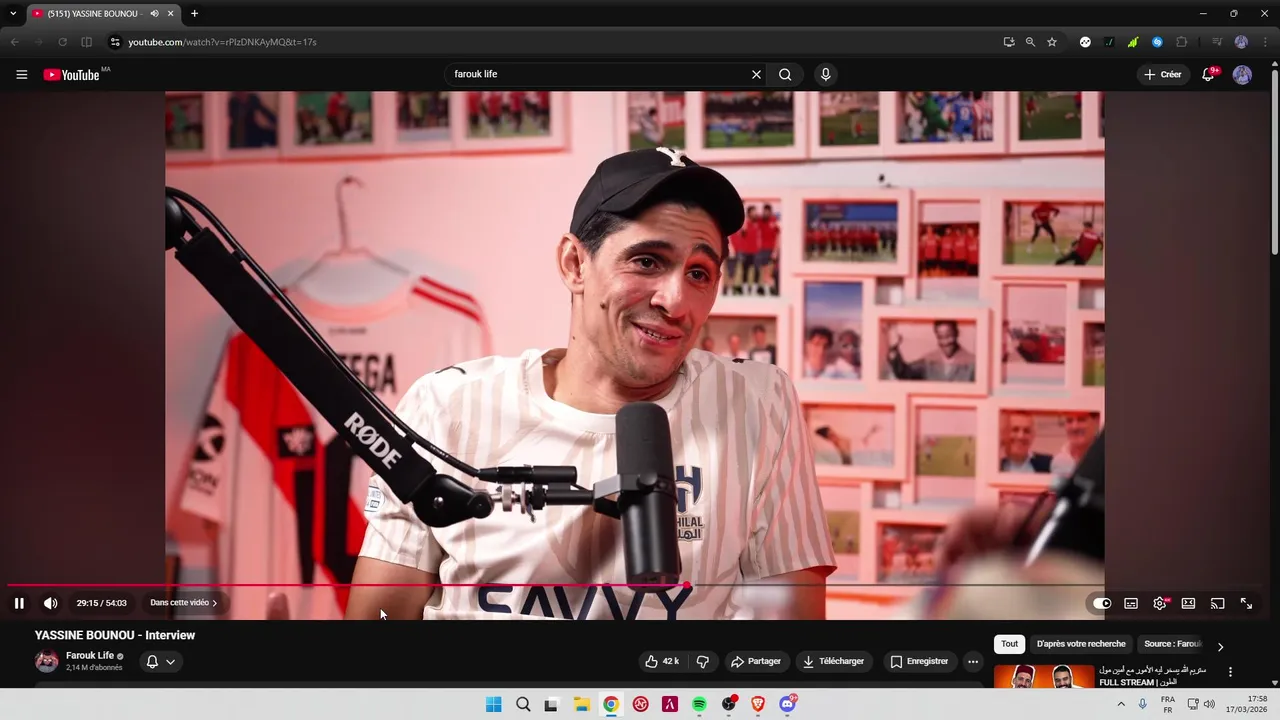Expand the subscription notification bell dropdown
The width and height of the screenshot is (1280, 720).
[x=160, y=661]
